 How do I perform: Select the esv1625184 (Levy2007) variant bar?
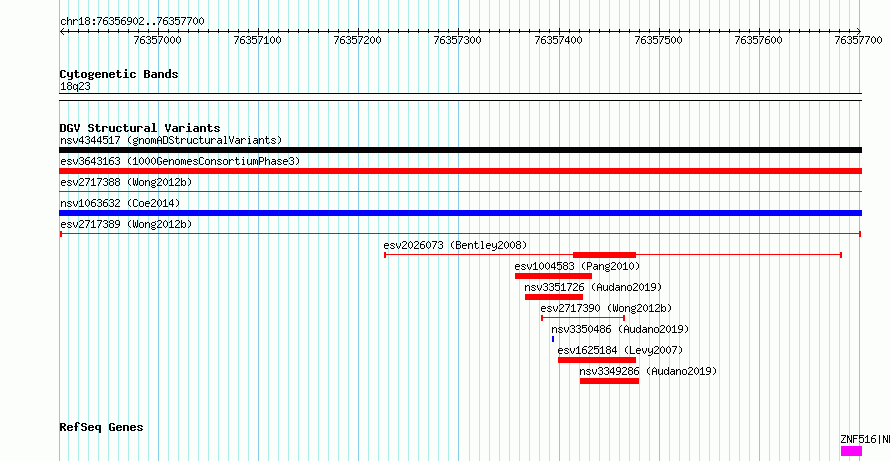597,360
